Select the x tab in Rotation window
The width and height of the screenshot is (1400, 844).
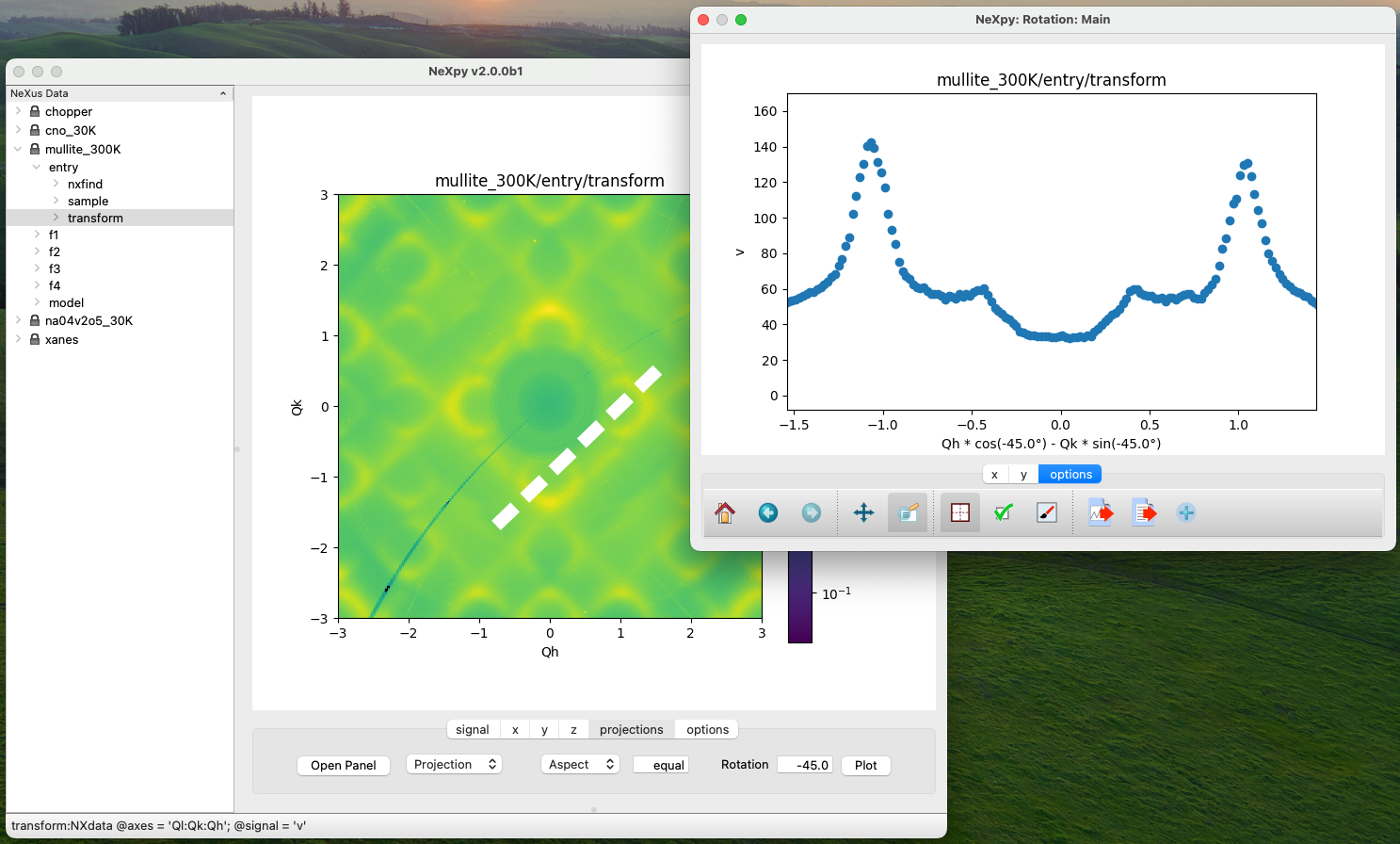(x=994, y=475)
